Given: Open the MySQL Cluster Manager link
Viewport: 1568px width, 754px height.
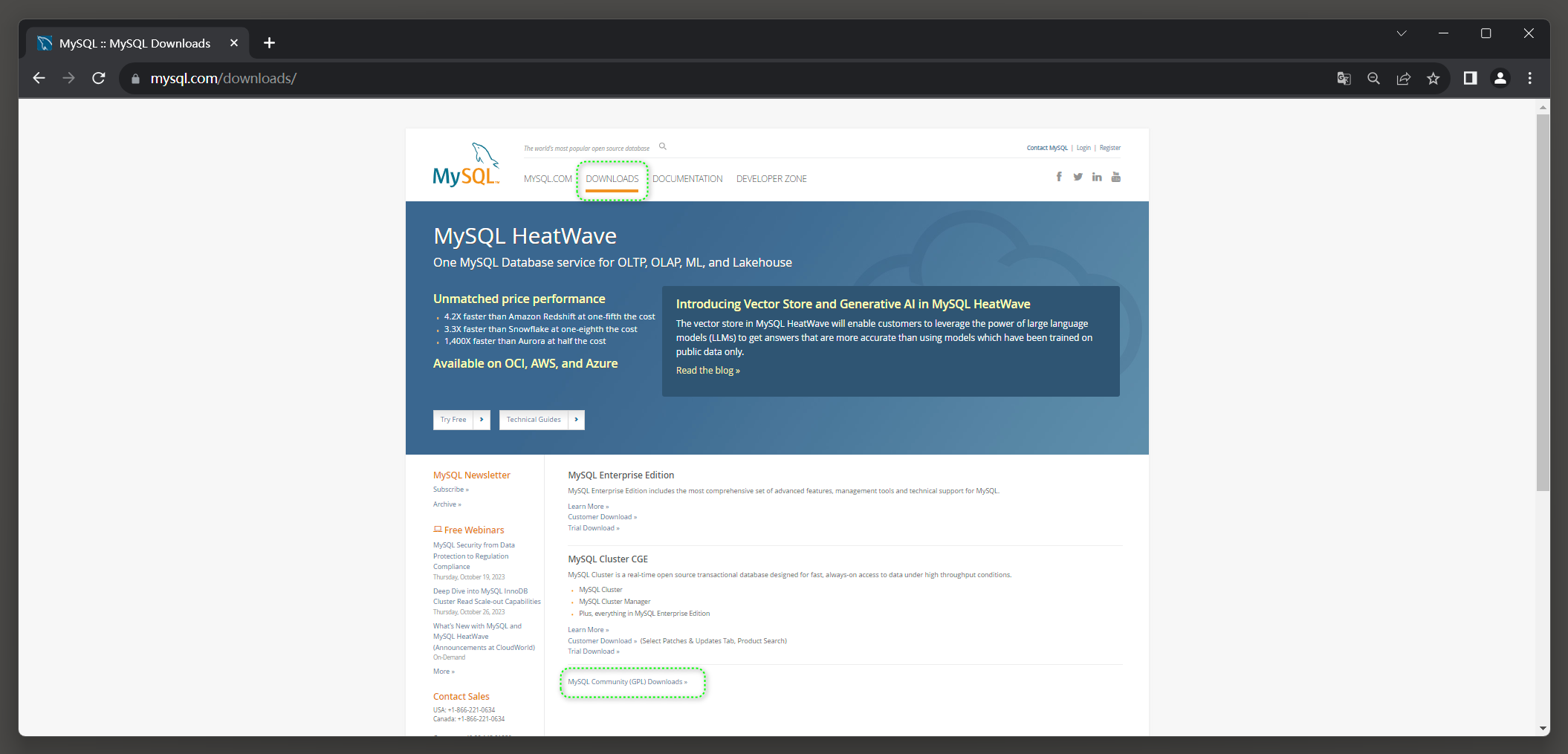Looking at the screenshot, I should click(615, 602).
